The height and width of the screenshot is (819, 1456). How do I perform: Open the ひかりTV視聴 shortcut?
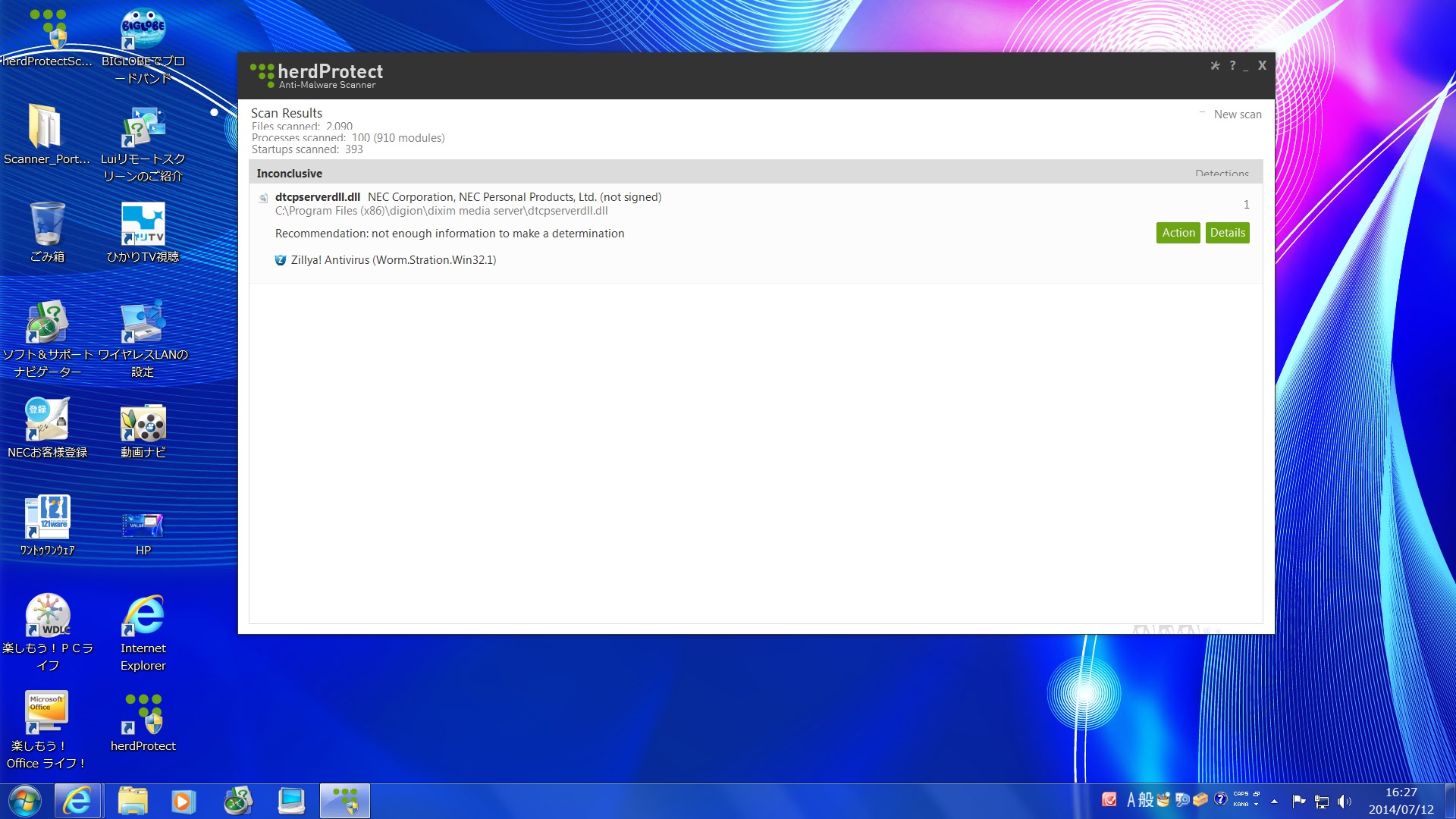[143, 232]
